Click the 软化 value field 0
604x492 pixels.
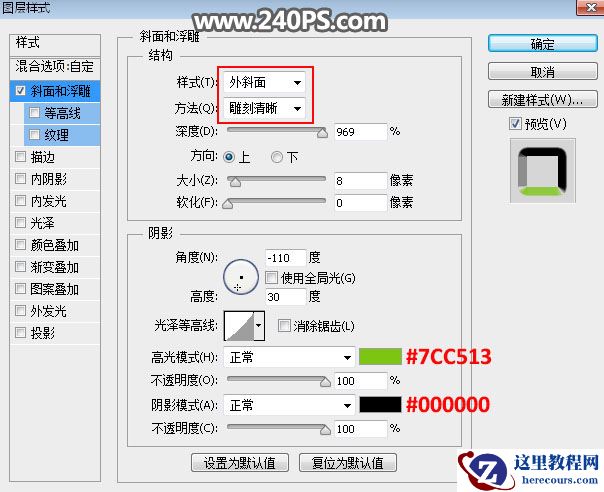[x=360, y=203]
